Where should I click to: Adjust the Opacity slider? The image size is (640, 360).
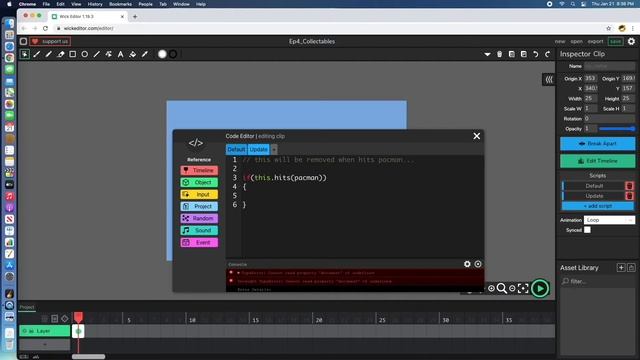pos(617,129)
